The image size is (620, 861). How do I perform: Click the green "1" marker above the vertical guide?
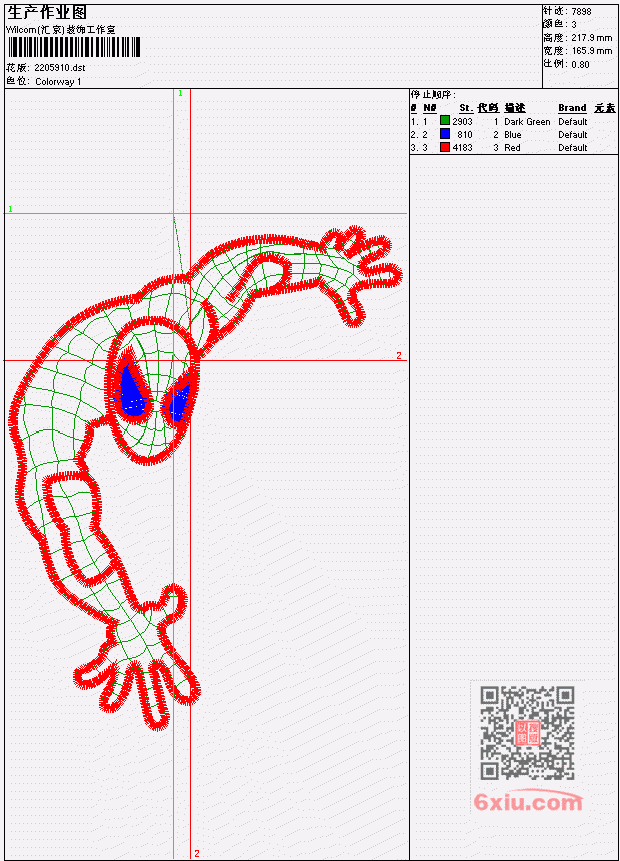point(180,93)
